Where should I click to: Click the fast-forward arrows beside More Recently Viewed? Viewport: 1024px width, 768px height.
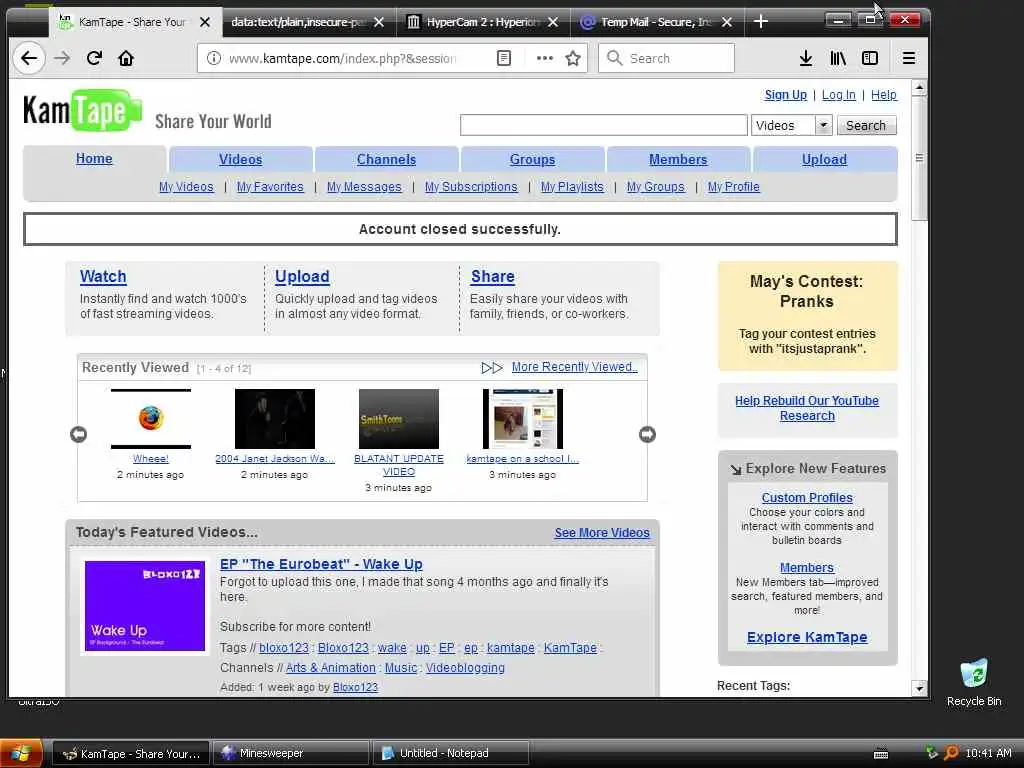point(492,368)
